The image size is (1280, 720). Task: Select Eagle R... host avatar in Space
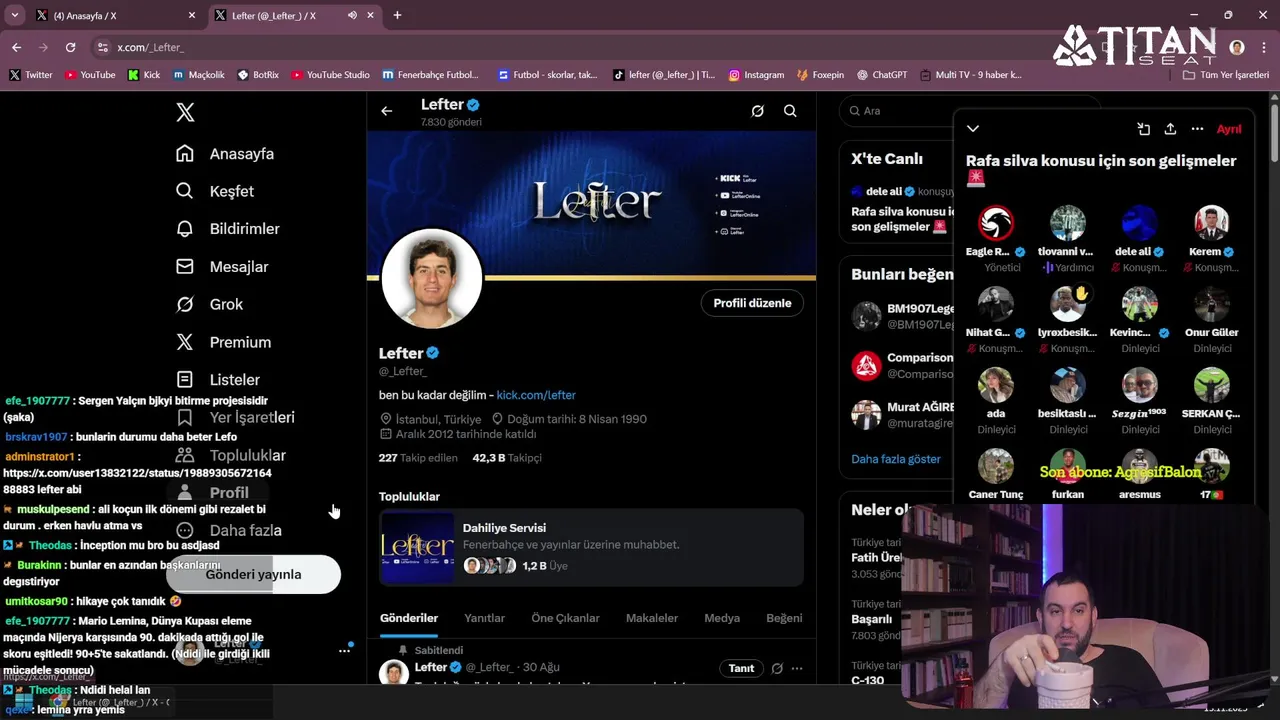point(996,223)
